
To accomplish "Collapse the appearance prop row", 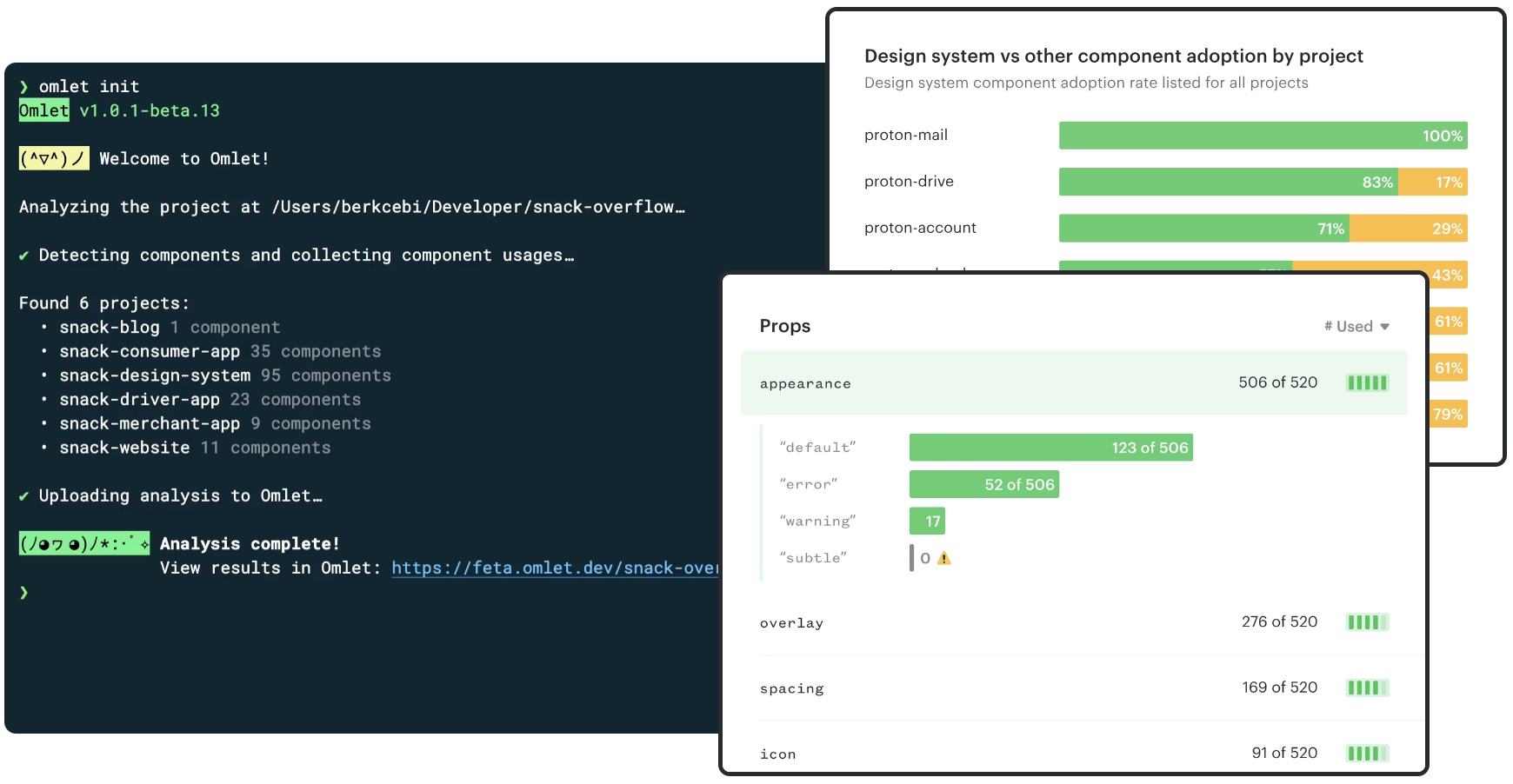I will click(x=1073, y=383).
